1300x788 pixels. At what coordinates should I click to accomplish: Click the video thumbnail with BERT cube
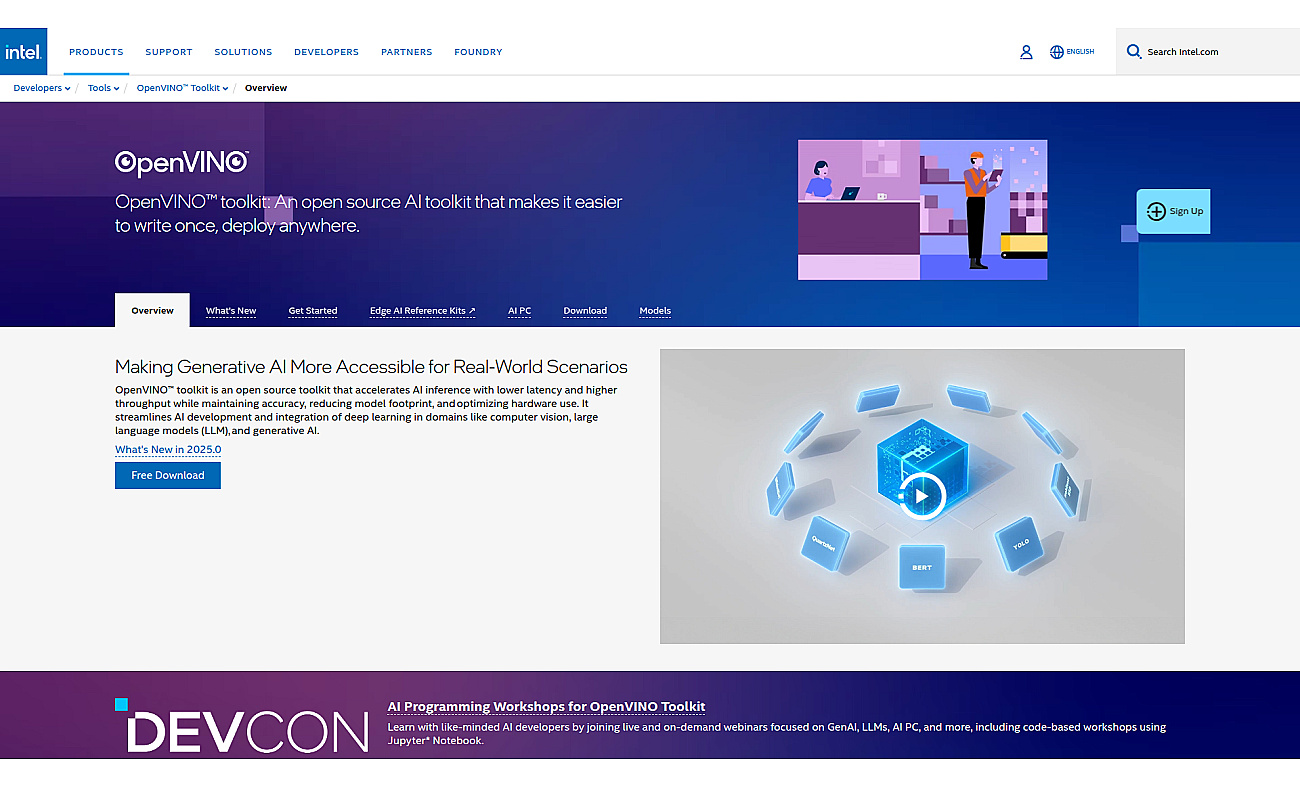(922, 496)
